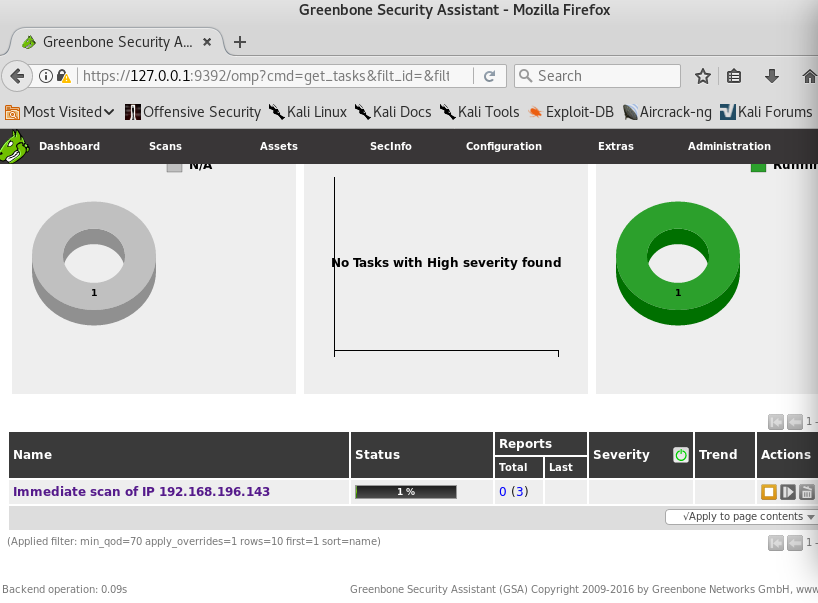This screenshot has height=603, width=818.
Task: Sort by Total reports column
Action: [513, 467]
